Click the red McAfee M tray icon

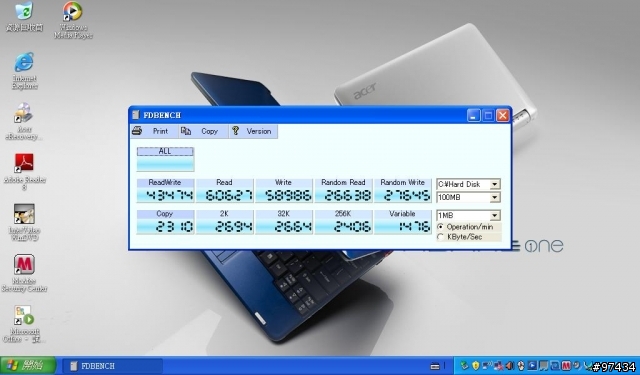pyautogui.click(x=566, y=366)
